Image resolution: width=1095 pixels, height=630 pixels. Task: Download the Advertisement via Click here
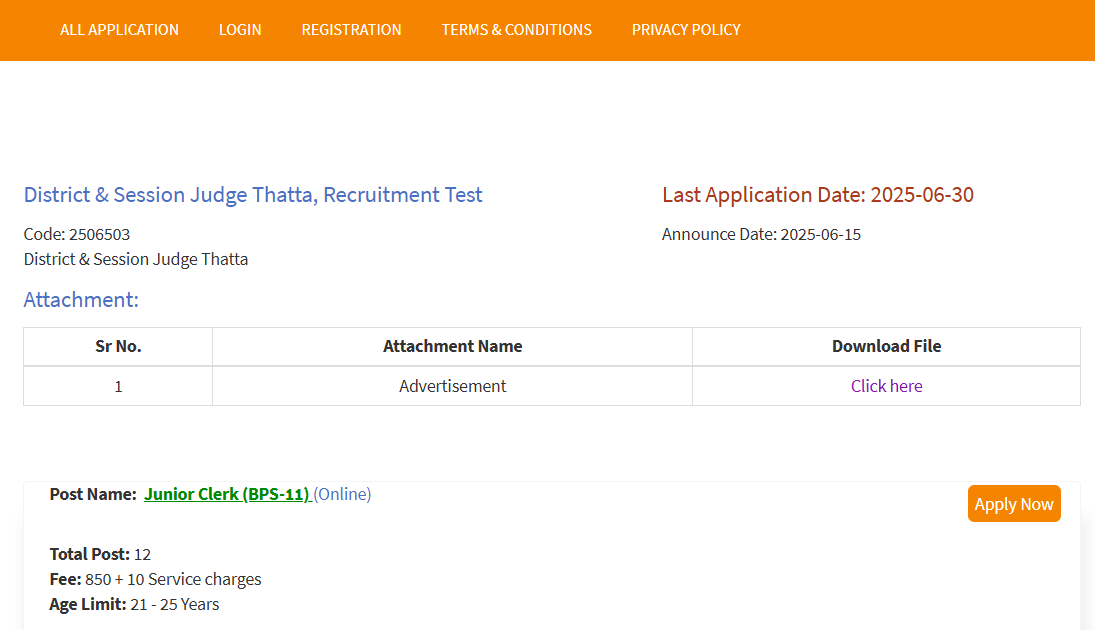886,386
